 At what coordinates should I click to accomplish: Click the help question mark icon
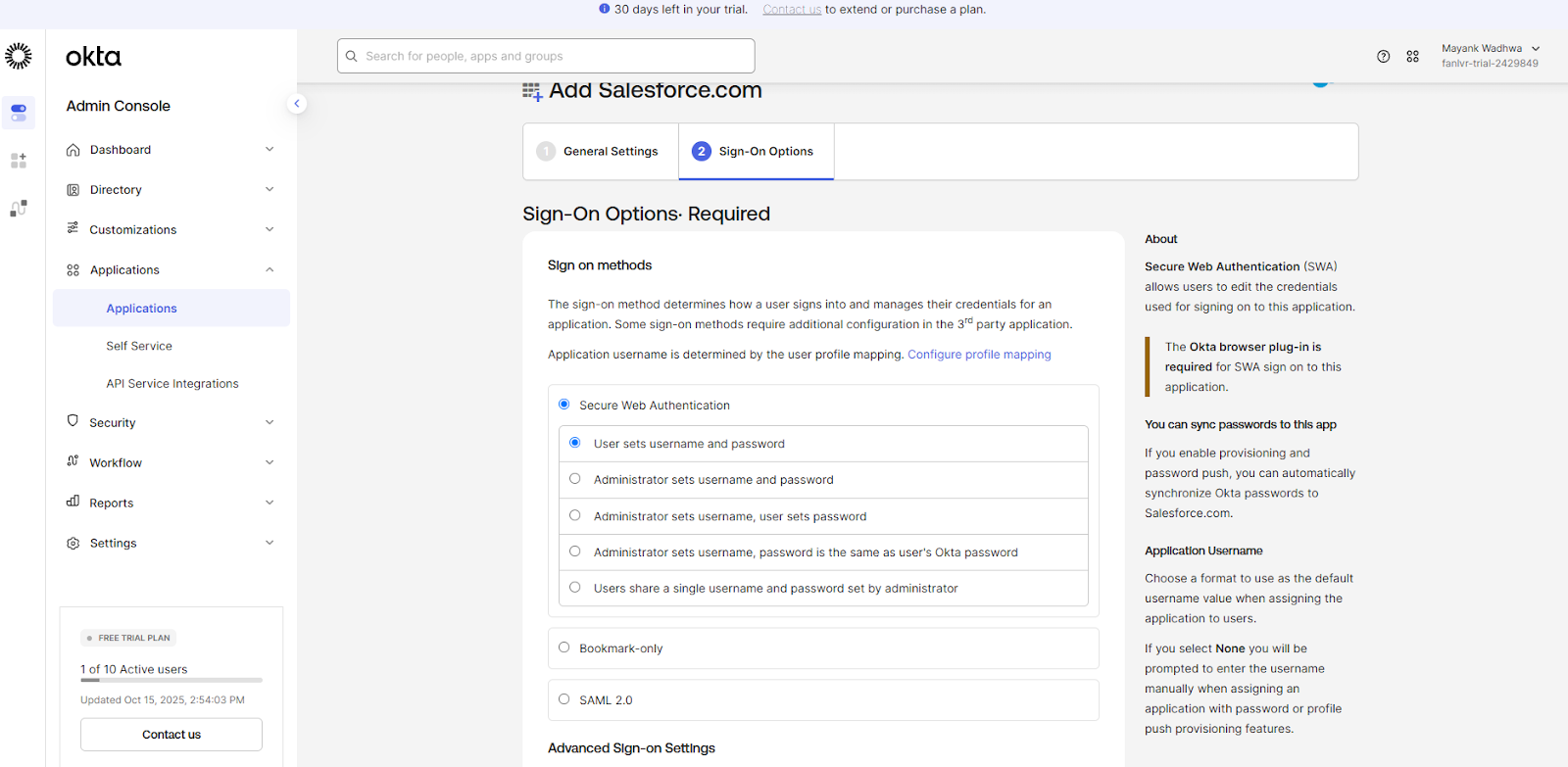pos(1383,57)
